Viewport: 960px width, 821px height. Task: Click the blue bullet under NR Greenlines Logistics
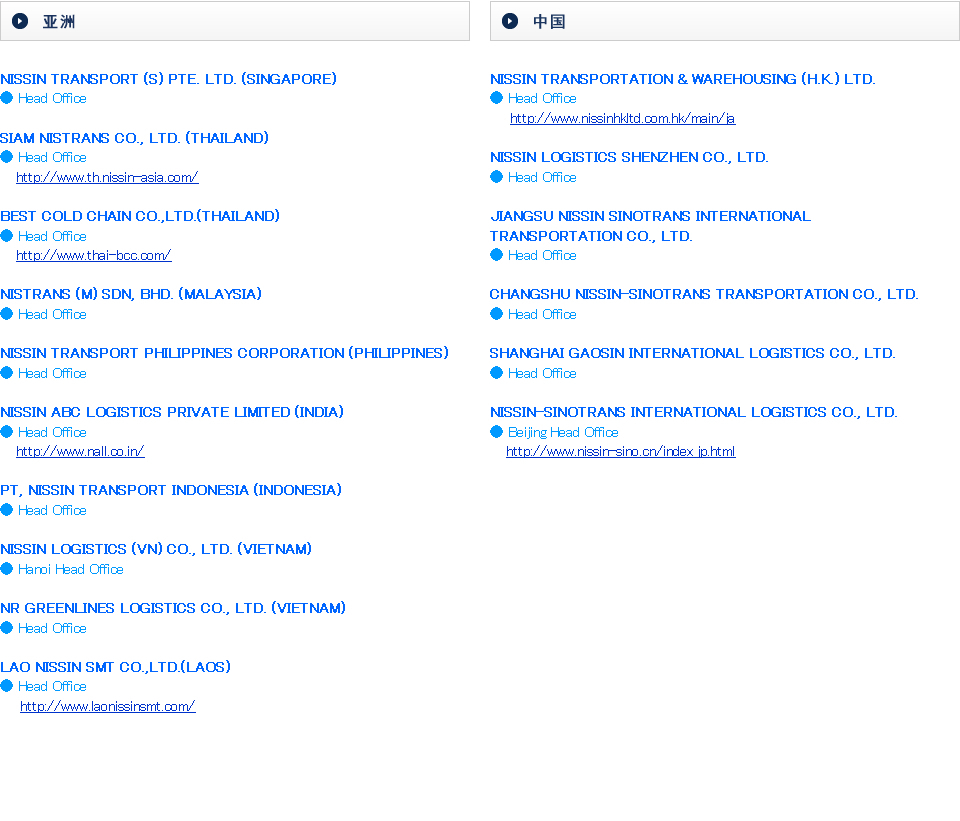(7, 628)
